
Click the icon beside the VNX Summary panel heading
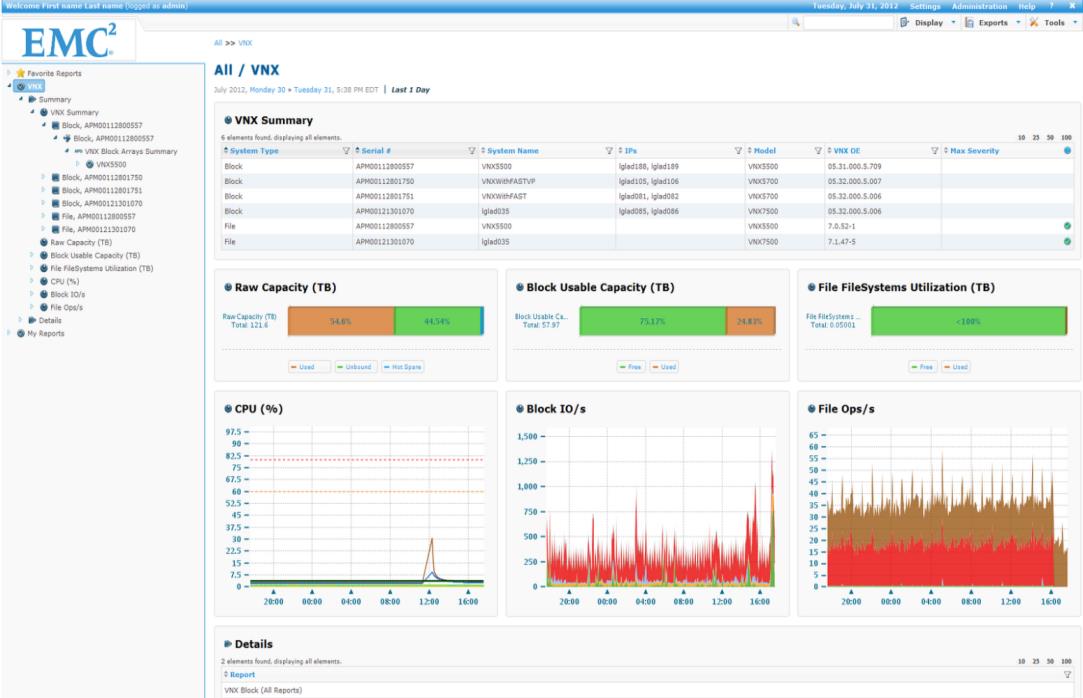click(228, 120)
